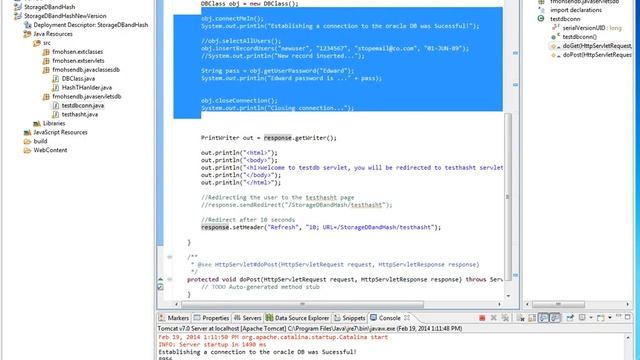Switch to the Properties tab

click(211, 318)
